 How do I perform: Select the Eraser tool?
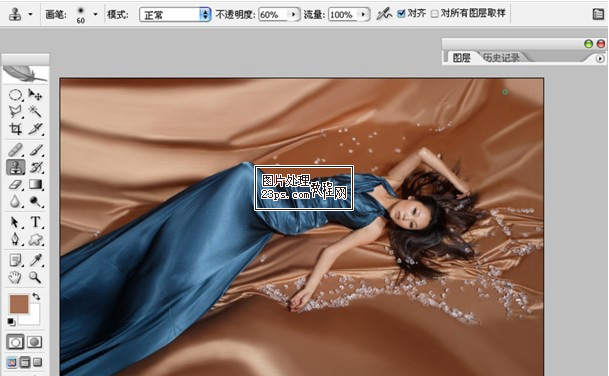(16, 184)
